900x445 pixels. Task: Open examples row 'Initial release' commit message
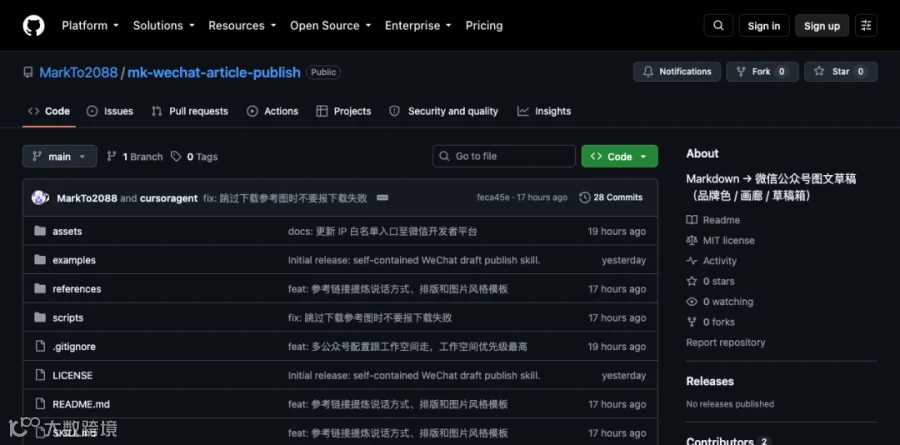[414, 260]
